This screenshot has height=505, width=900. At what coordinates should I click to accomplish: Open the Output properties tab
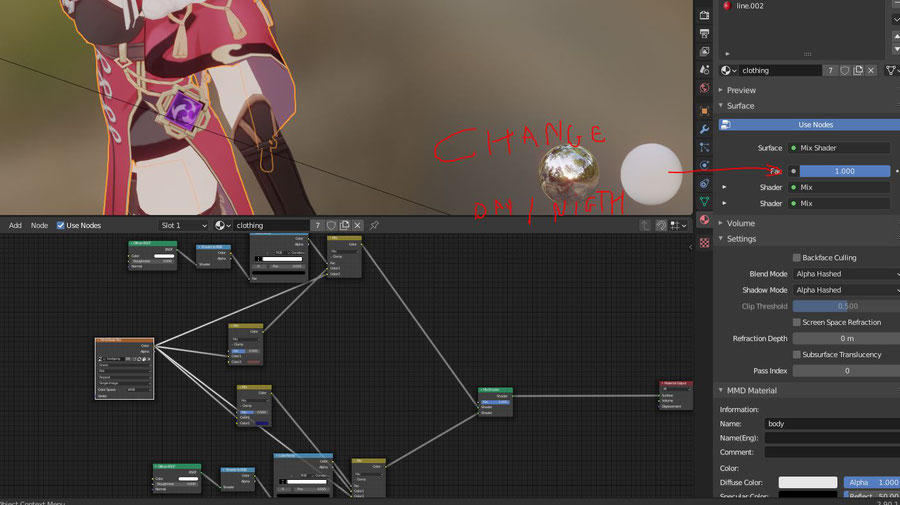(704, 33)
